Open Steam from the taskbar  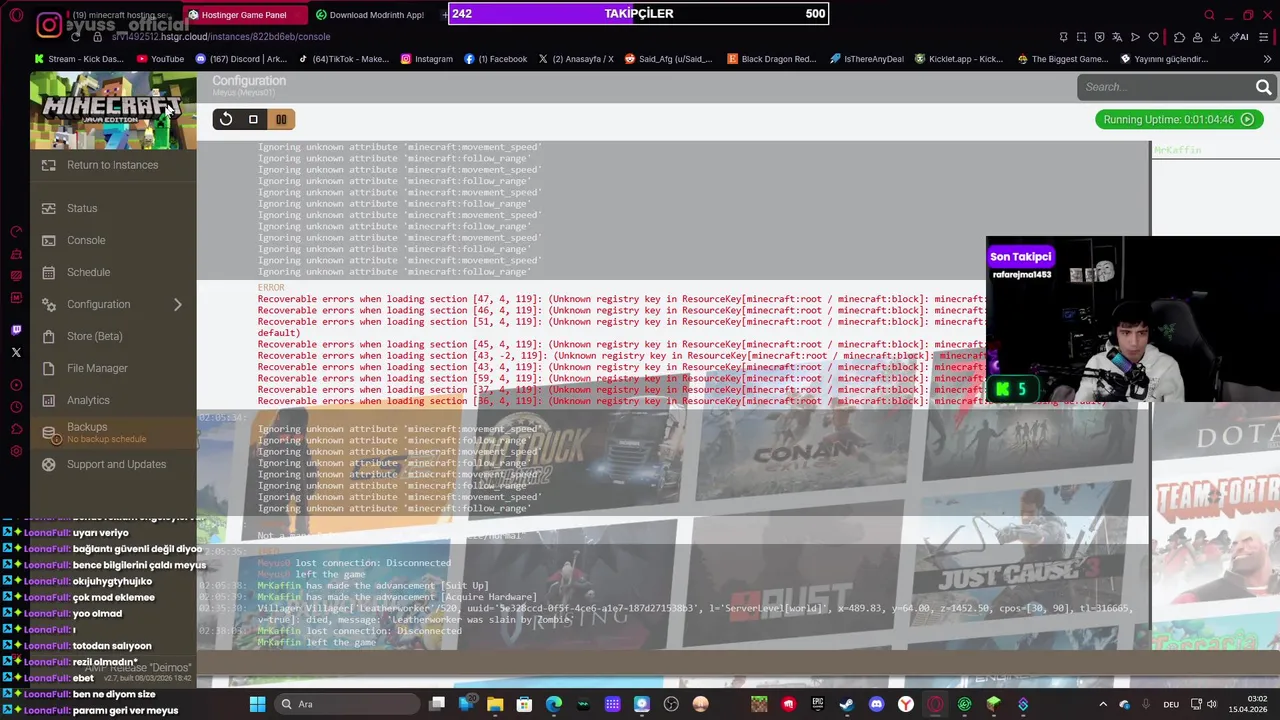click(846, 704)
